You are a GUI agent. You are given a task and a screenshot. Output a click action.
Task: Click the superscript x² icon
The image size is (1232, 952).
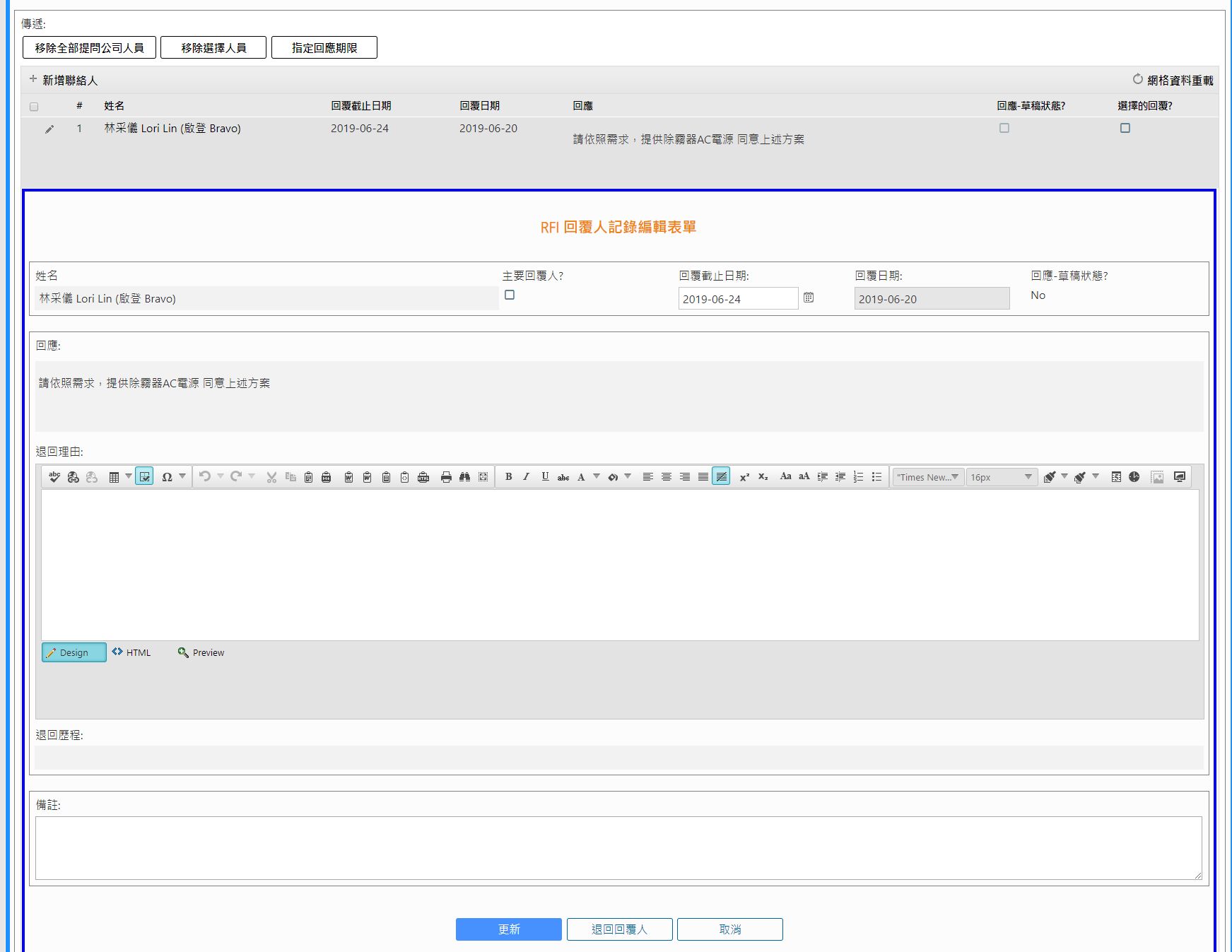[744, 477]
